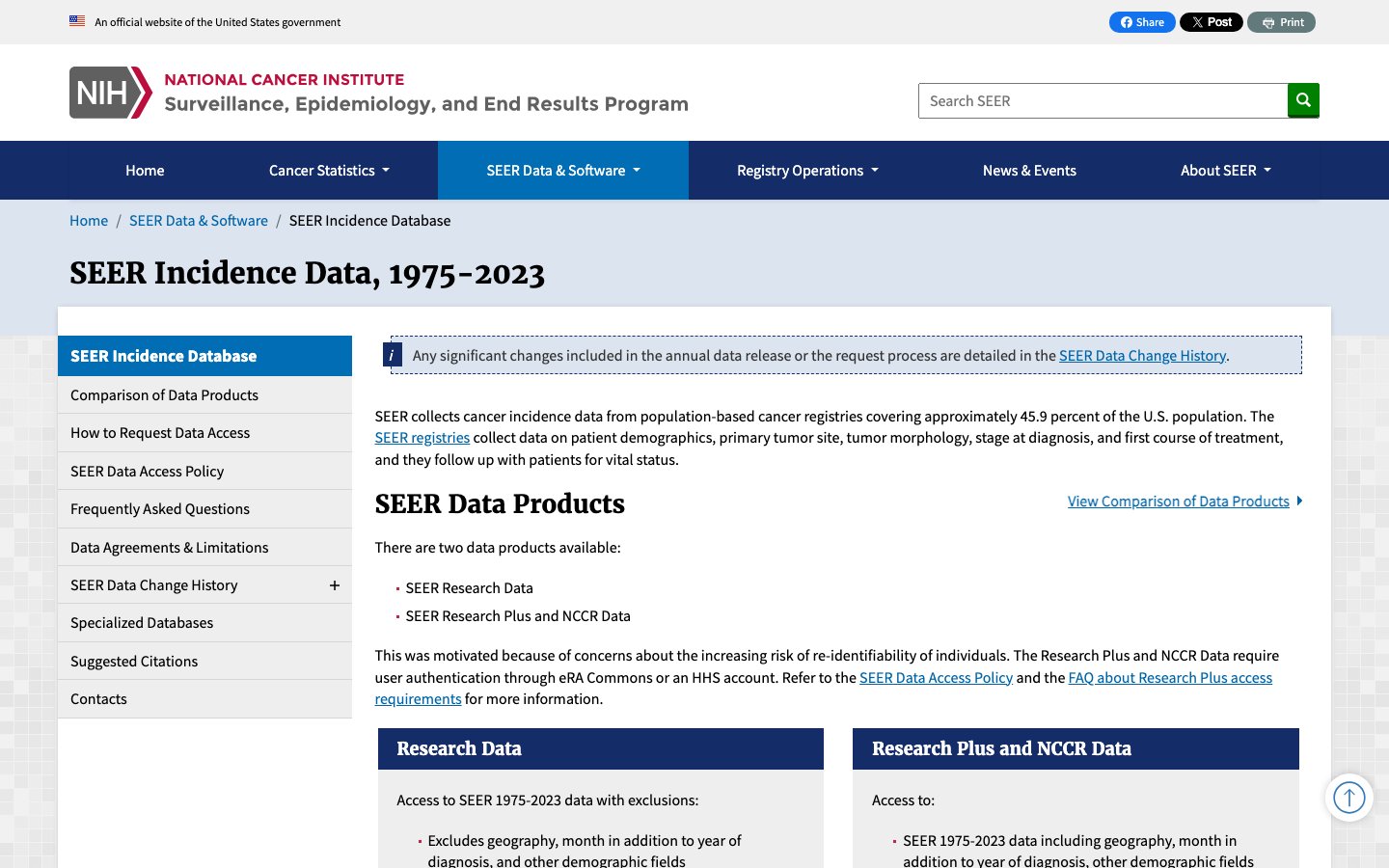This screenshot has width=1389, height=868.
Task: Click the Research Data card header
Action: (x=601, y=749)
